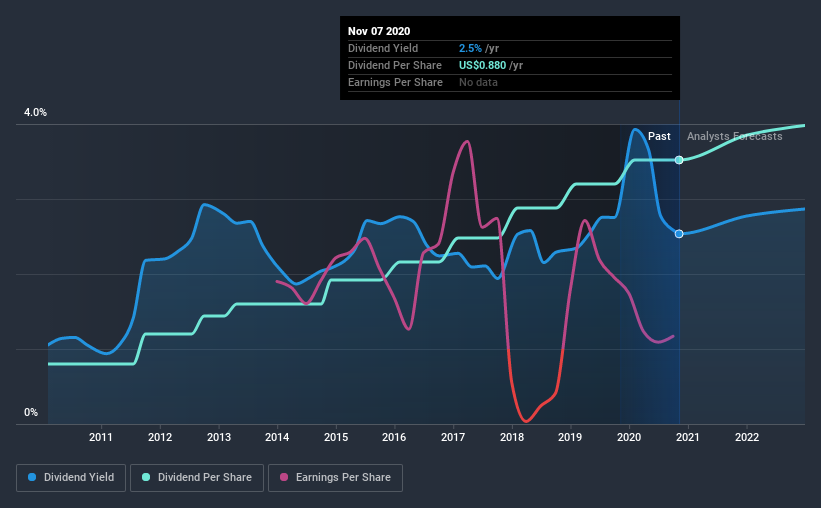
Task: Click the US$0.880 dividend per share value
Action: tap(482, 65)
